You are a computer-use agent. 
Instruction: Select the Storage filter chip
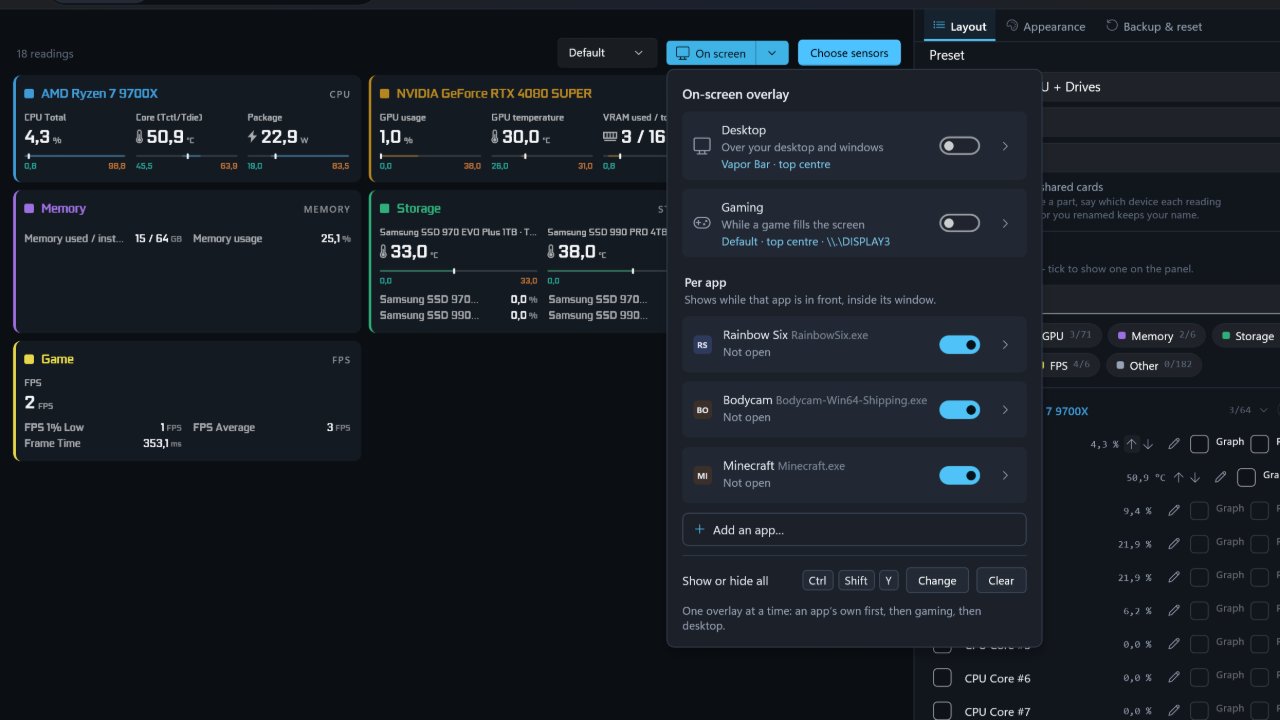[1246, 336]
